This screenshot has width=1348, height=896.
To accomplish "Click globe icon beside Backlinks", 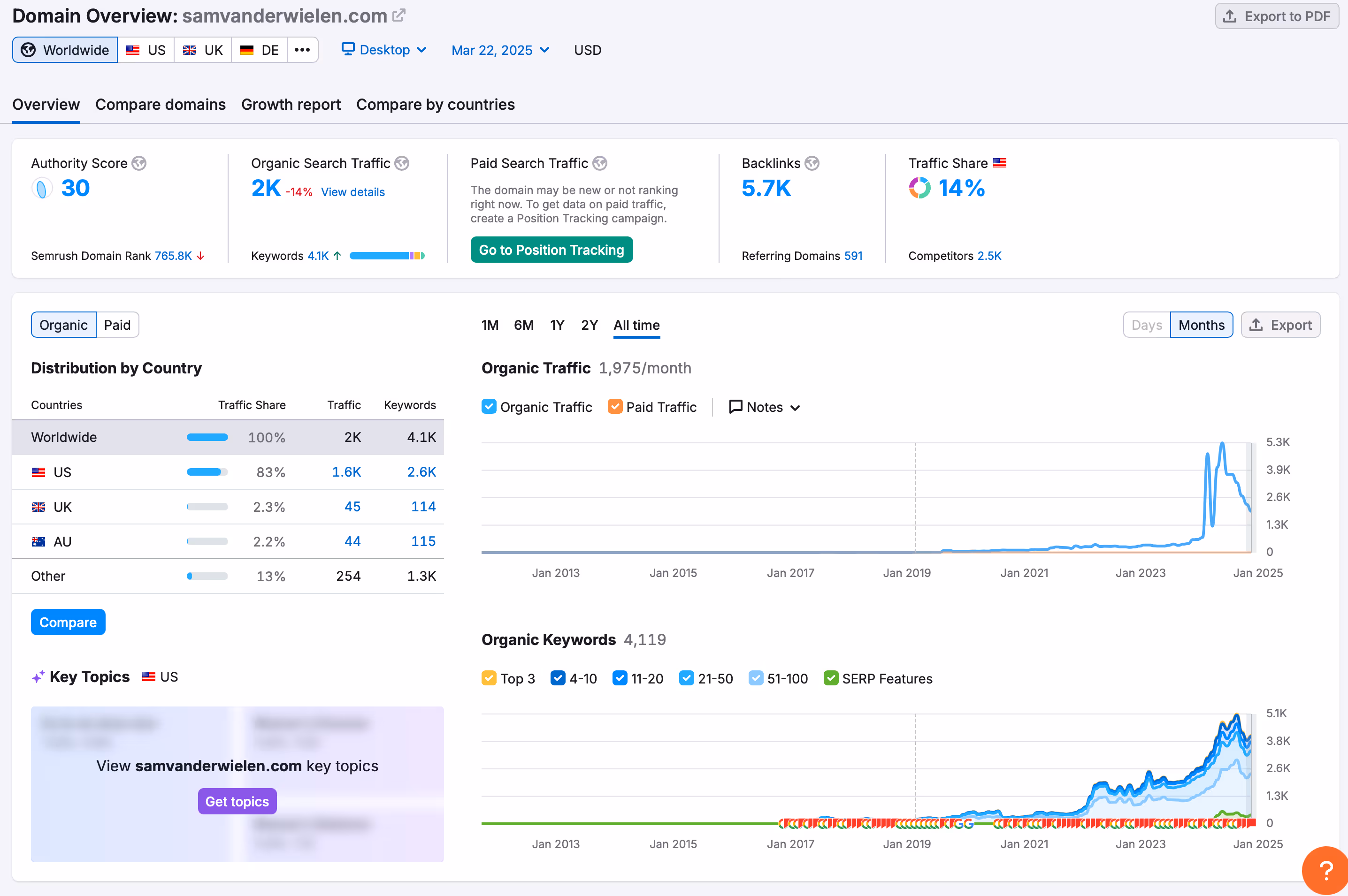I will pos(812,163).
